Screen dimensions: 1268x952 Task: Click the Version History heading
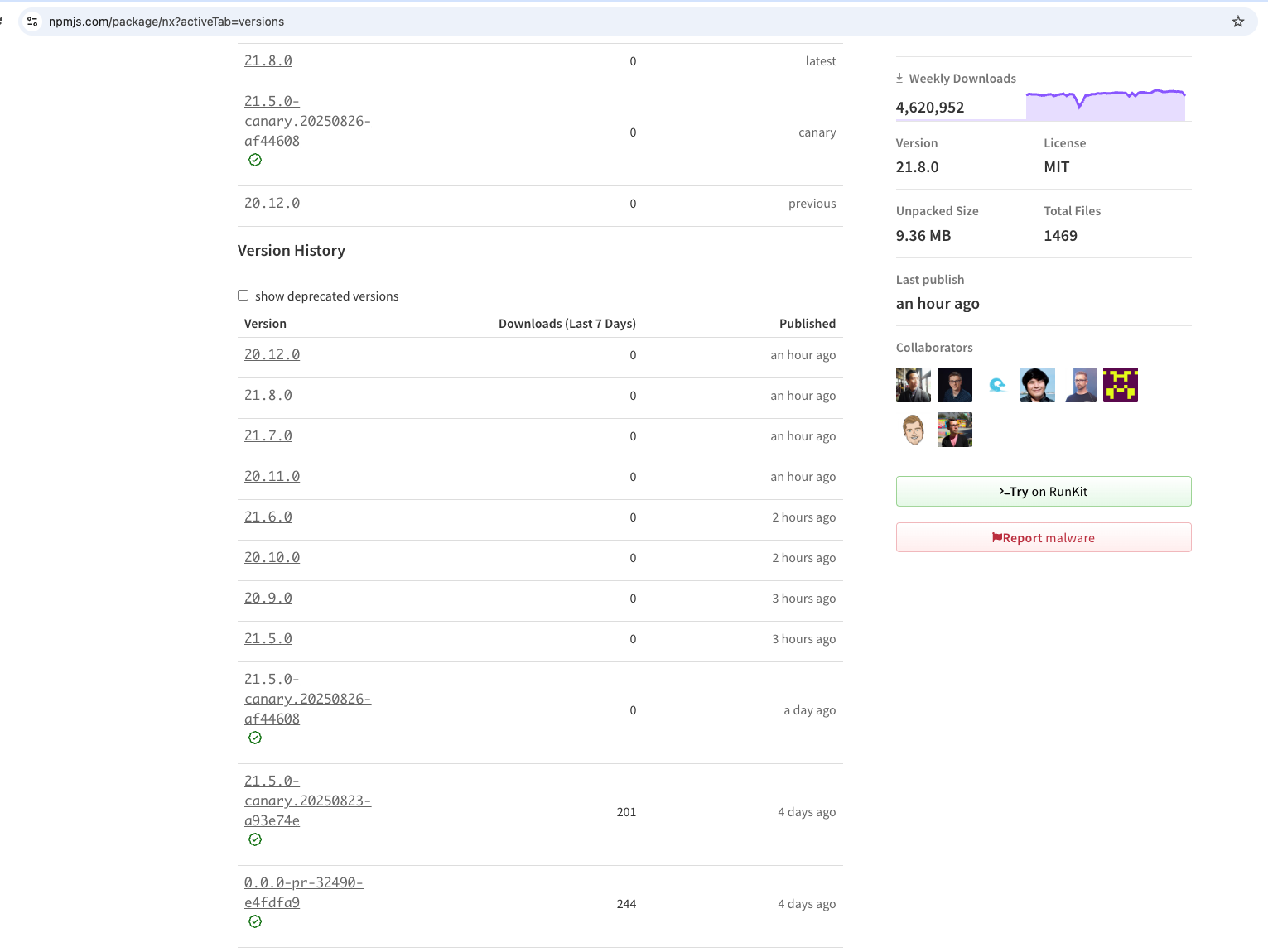(292, 250)
